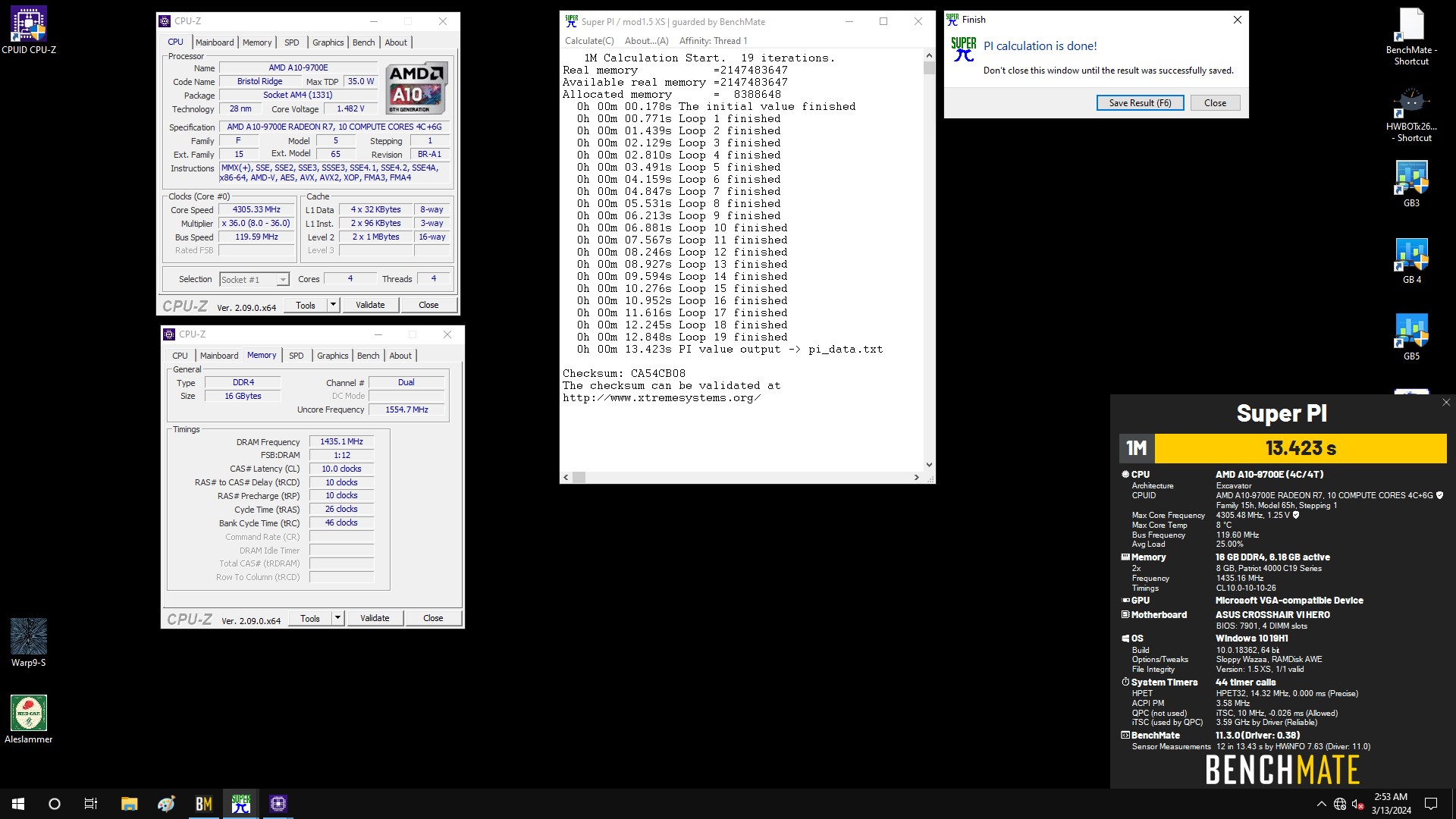Open Graphics tab in lower CPU-Z
The height and width of the screenshot is (819, 1456).
332,356
